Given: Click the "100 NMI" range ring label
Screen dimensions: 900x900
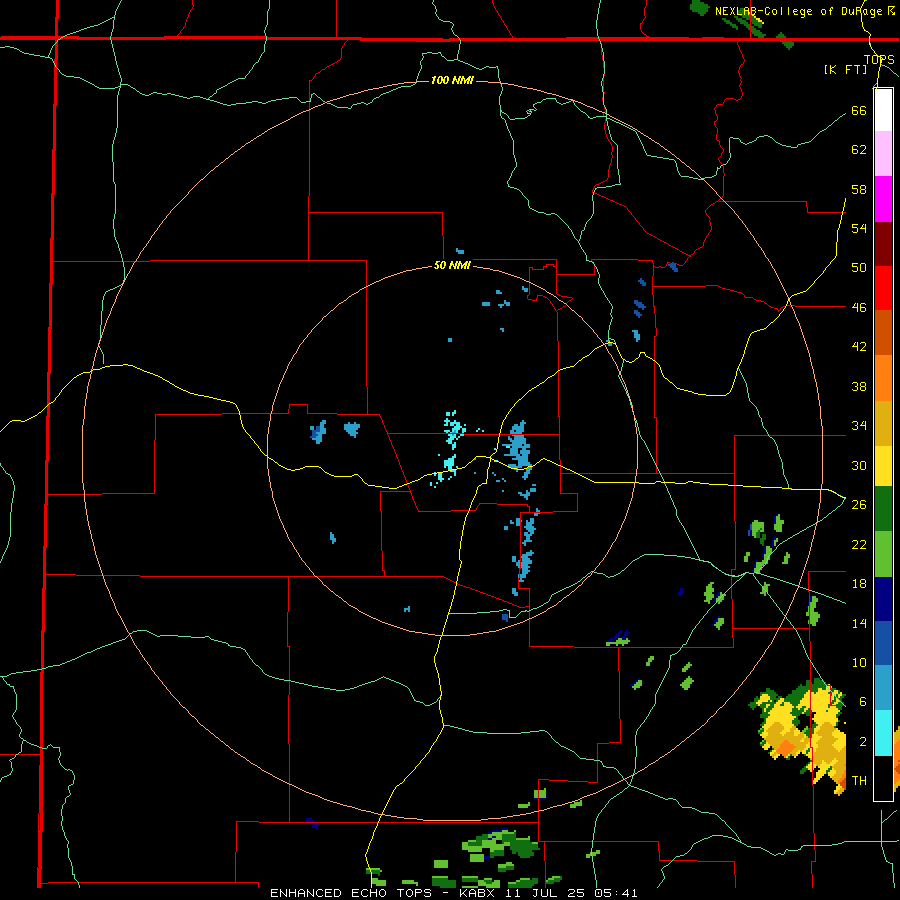Looking at the screenshot, I should (x=452, y=80).
